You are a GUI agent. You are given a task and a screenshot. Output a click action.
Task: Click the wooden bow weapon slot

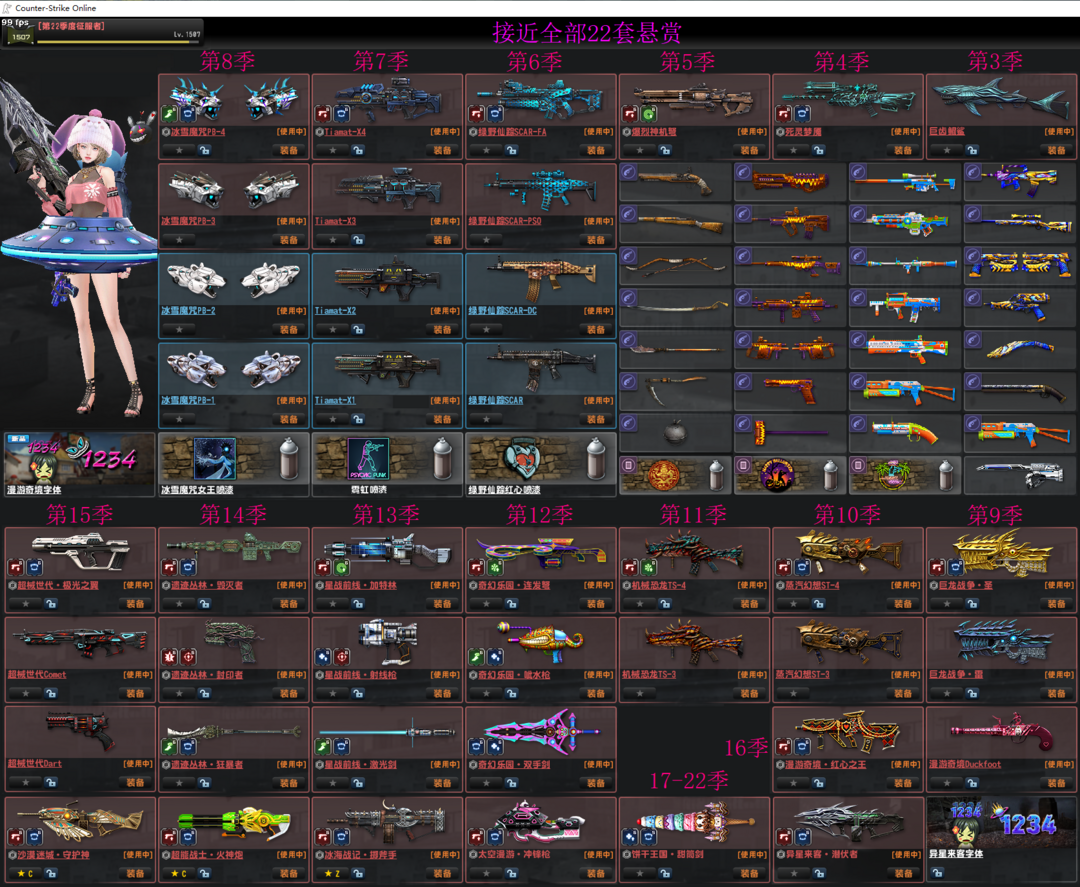click(676, 266)
